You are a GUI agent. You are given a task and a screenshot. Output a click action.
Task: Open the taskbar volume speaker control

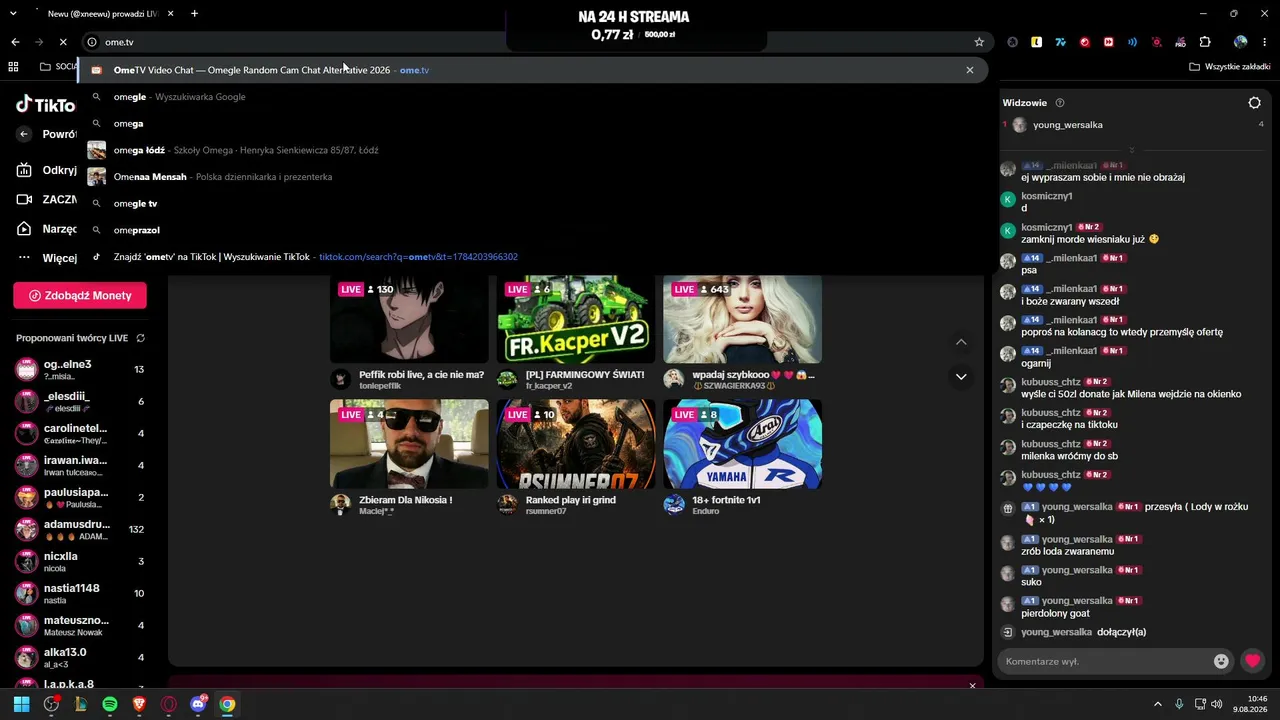[x=1217, y=704]
